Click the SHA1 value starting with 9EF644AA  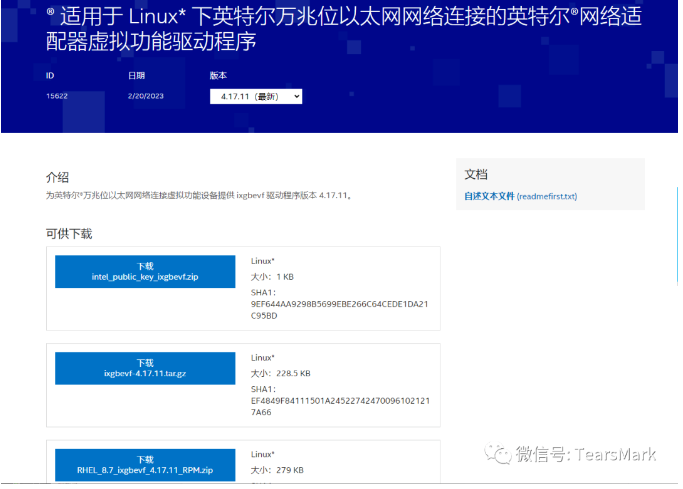pyautogui.click(x=339, y=310)
